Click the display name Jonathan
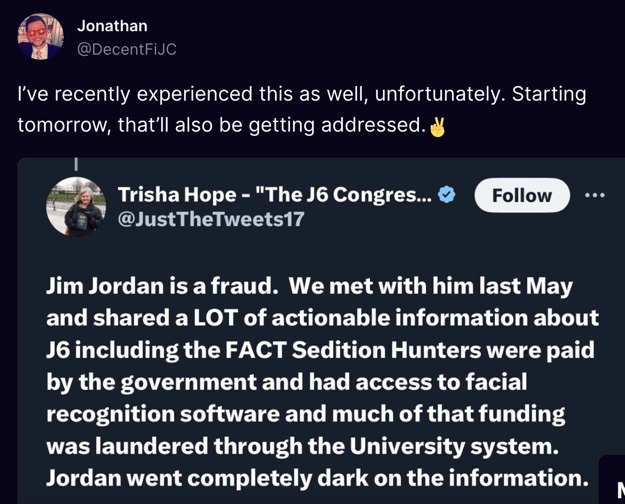This screenshot has width=625, height=504. [x=114, y=26]
